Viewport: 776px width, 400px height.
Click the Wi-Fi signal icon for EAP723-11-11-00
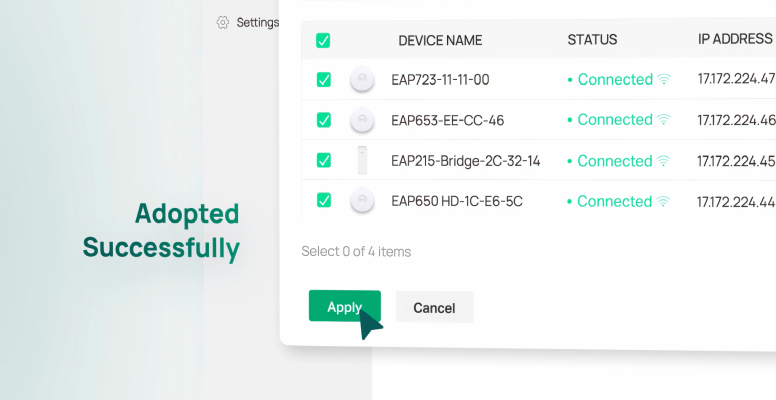pos(664,80)
